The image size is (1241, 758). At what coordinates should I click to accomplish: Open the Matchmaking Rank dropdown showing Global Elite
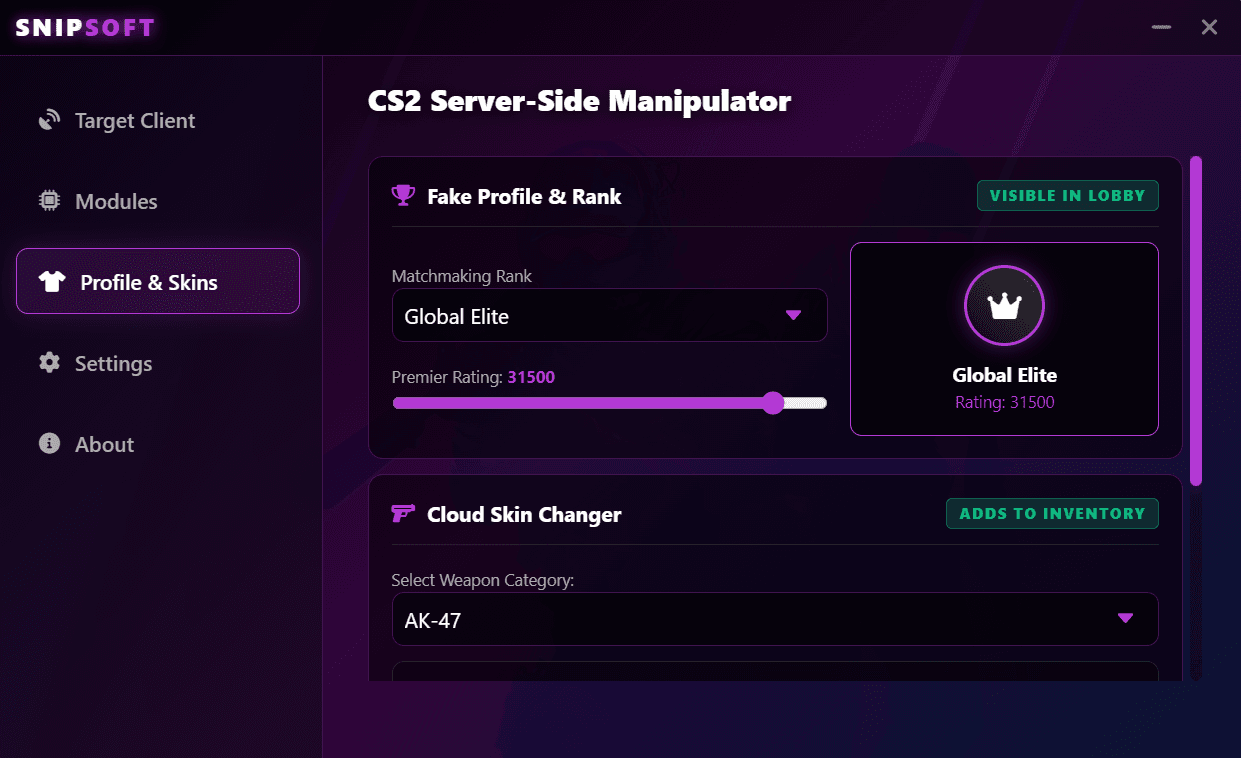pyautogui.click(x=609, y=316)
